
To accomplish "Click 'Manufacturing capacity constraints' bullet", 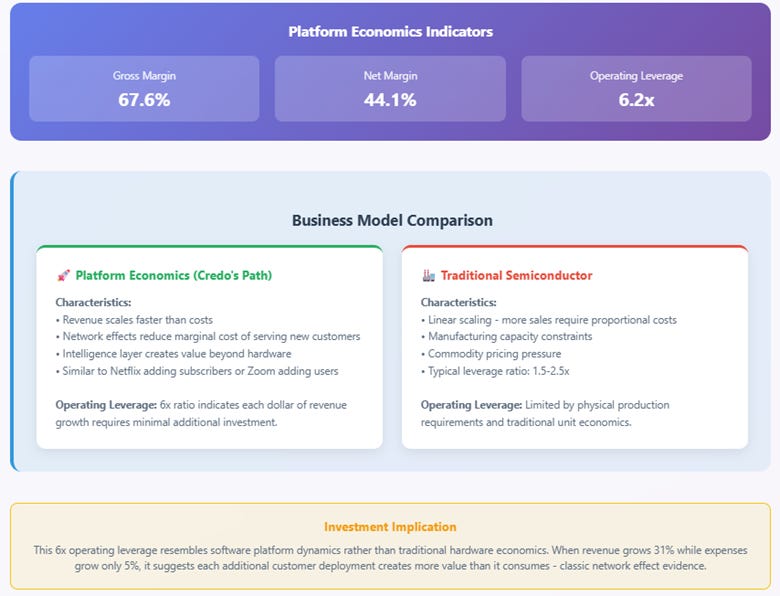I will [x=506, y=337].
